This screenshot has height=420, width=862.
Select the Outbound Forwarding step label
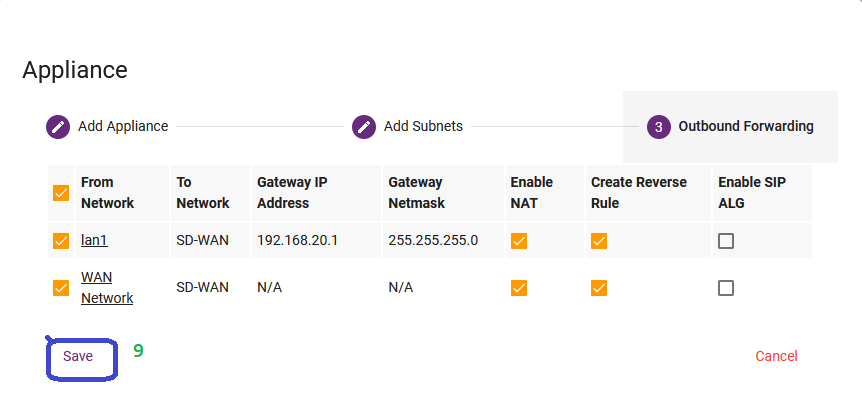tap(746, 126)
